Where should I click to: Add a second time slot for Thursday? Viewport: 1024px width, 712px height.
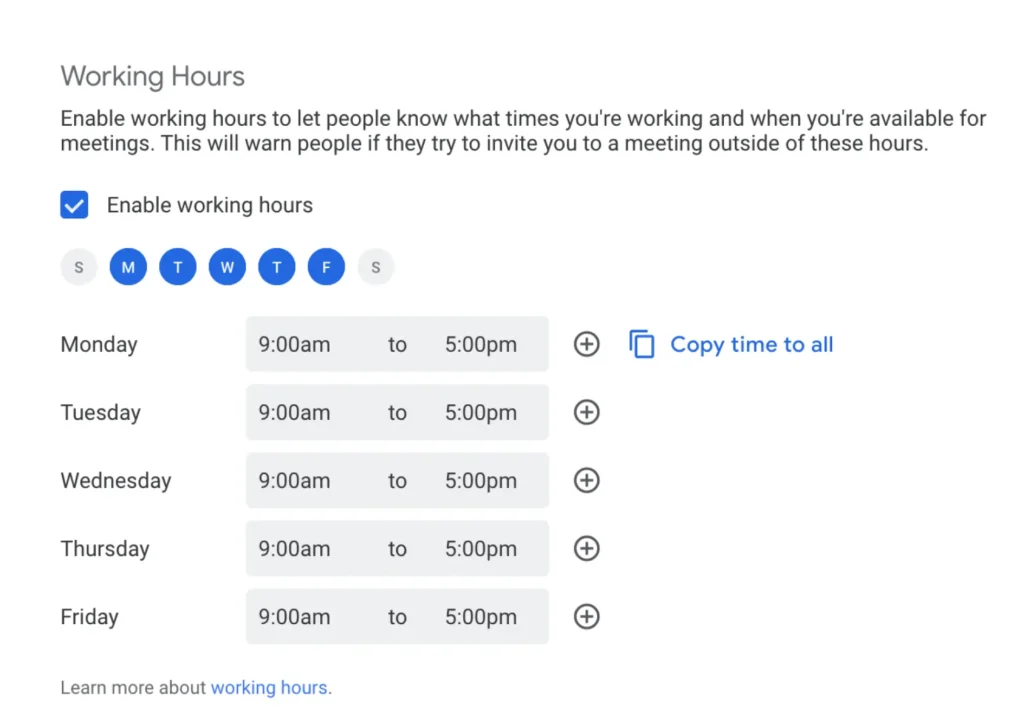click(x=586, y=548)
